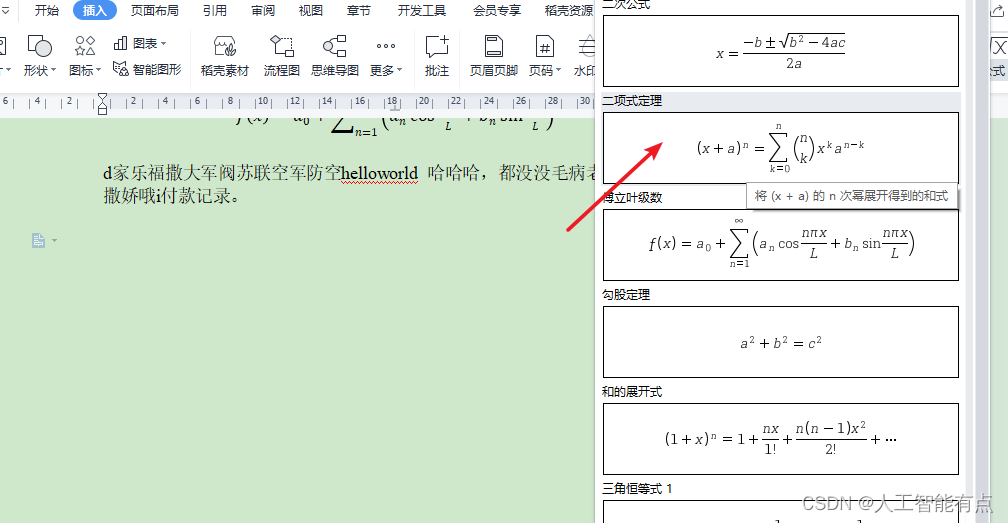The width and height of the screenshot is (1008, 523).
Task: Click the 二项式定理 heading label
Action: coord(632,101)
